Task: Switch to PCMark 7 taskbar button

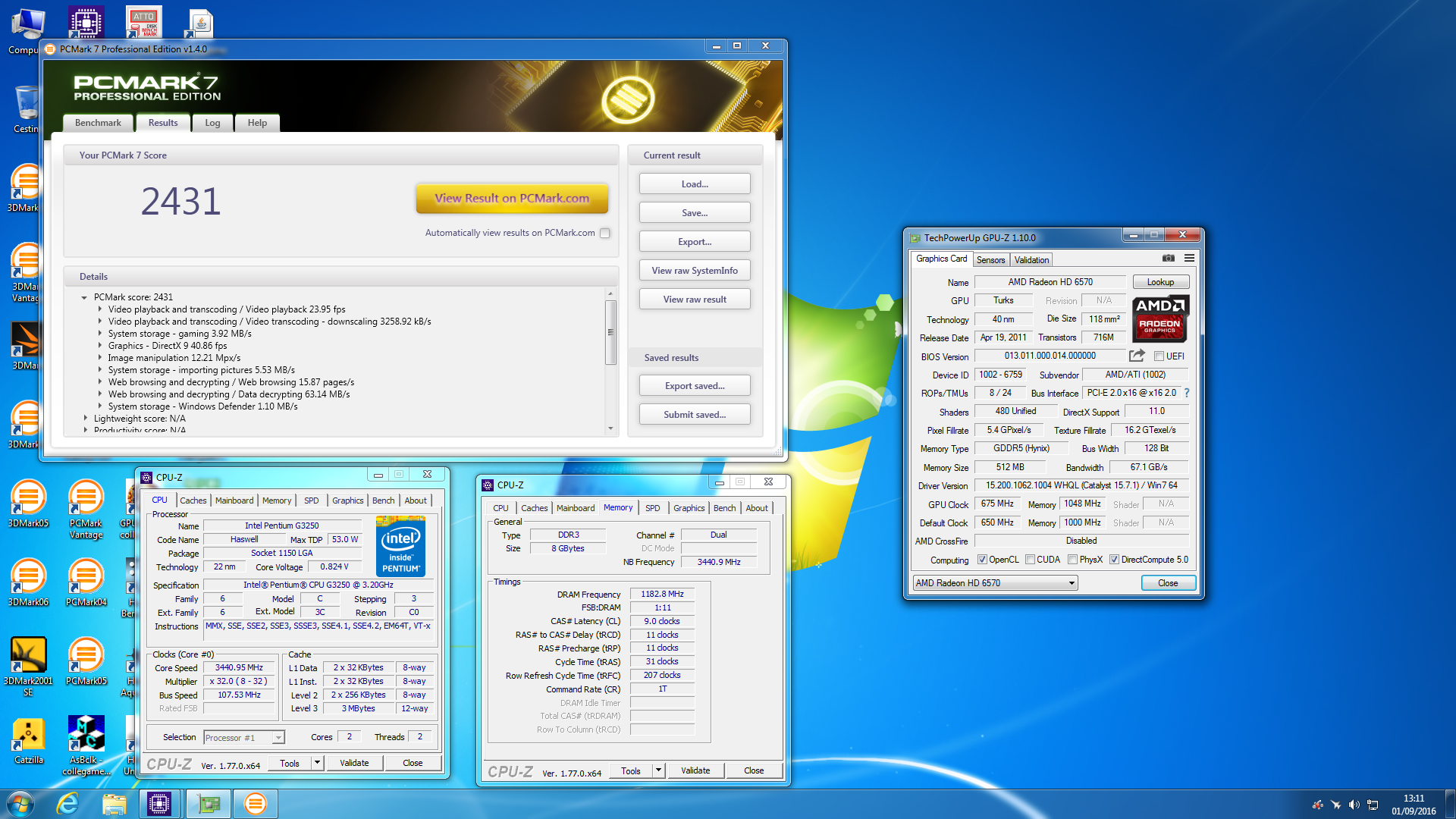Action: point(256,804)
